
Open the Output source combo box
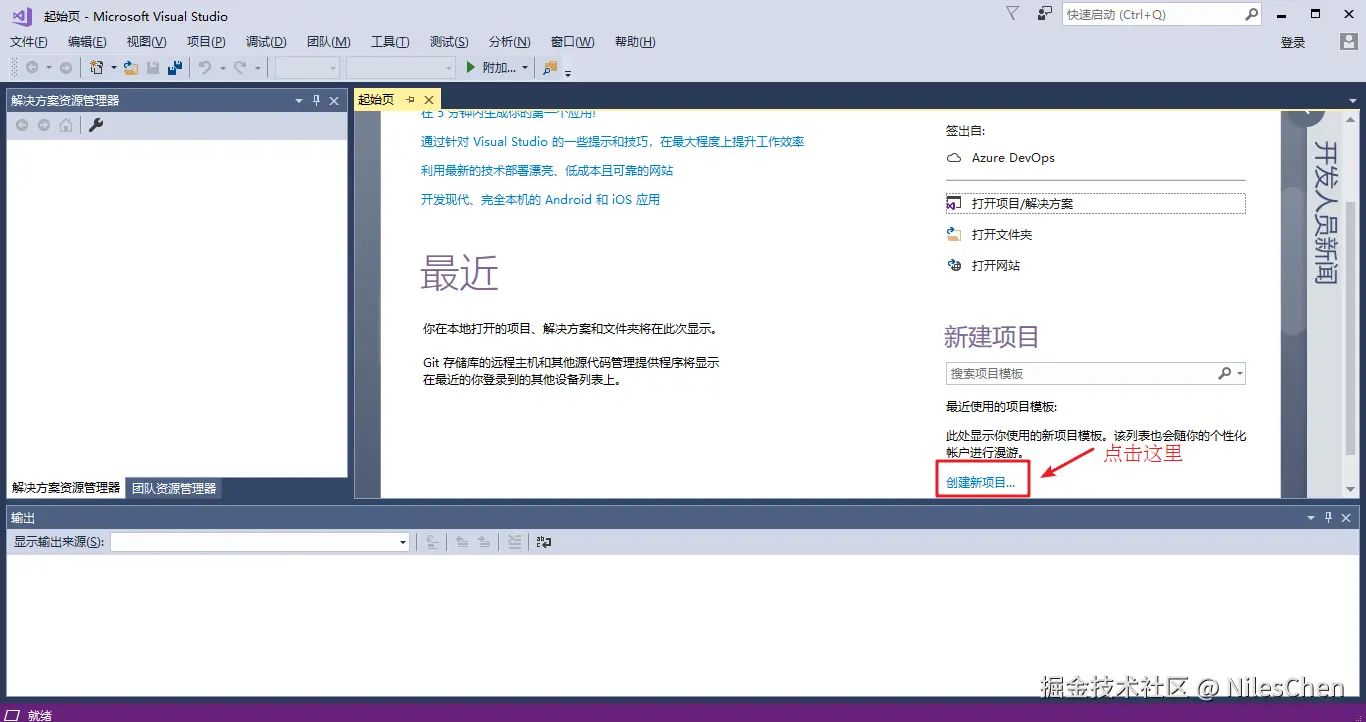[x=260, y=541]
